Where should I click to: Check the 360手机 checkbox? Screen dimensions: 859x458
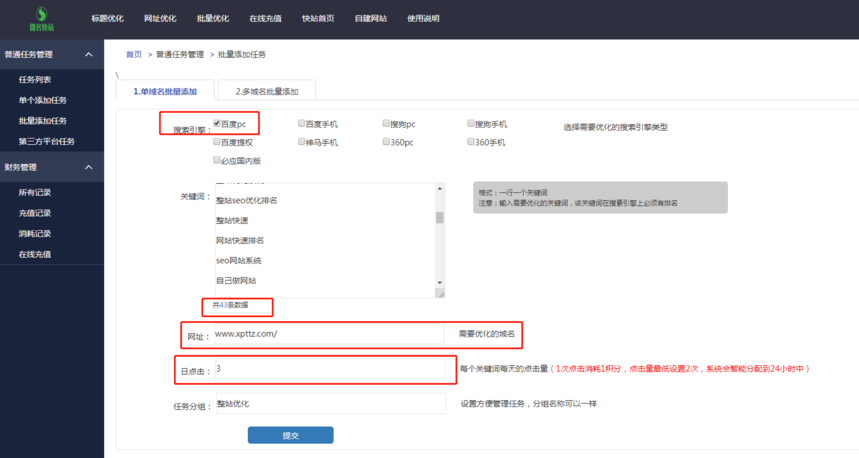[x=471, y=141]
